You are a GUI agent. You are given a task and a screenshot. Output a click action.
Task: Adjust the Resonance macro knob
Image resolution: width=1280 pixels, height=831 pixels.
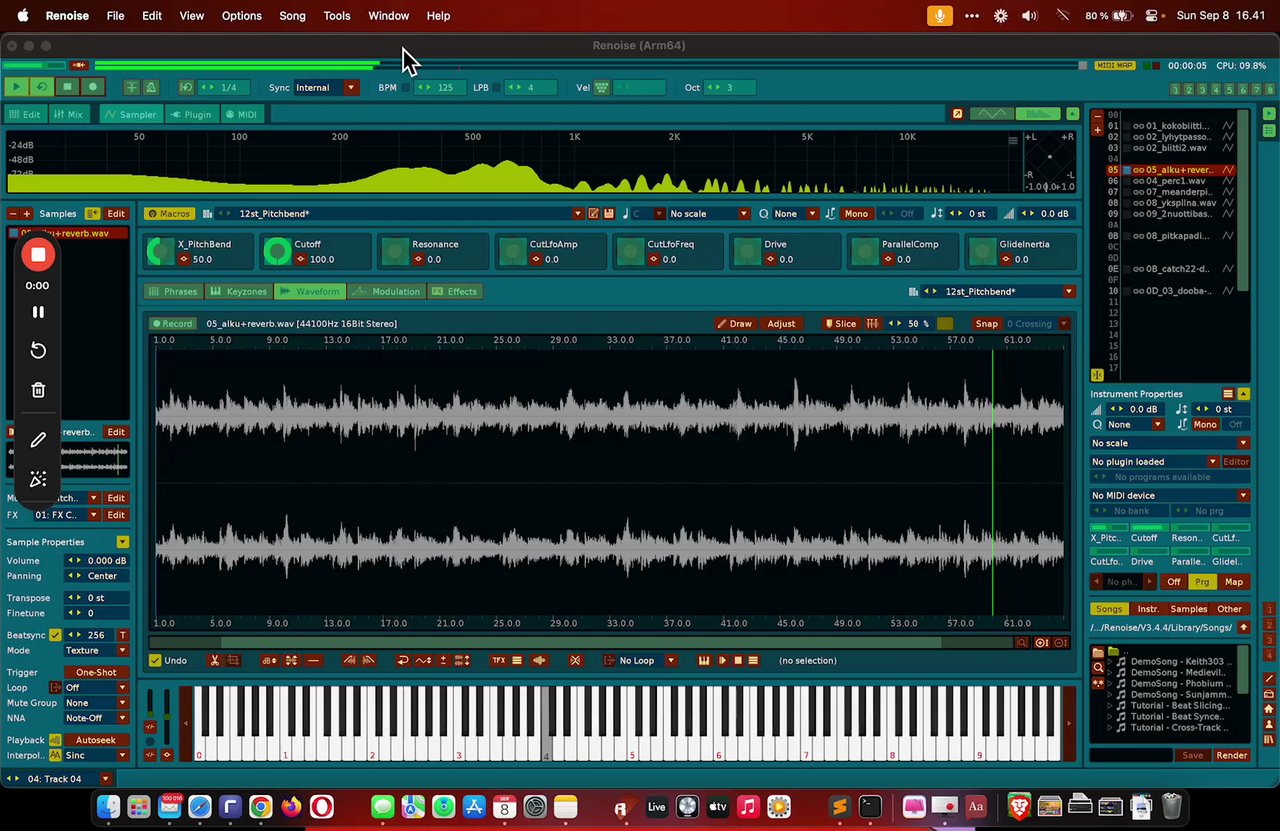[x=395, y=252]
